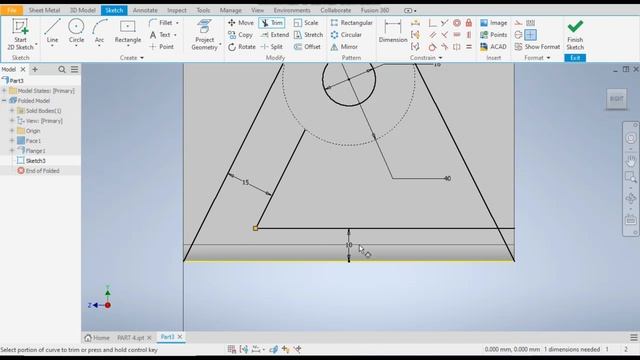This screenshot has width=640, height=360.
Task: Click Mirror pattern tool
Action: pyautogui.click(x=344, y=47)
